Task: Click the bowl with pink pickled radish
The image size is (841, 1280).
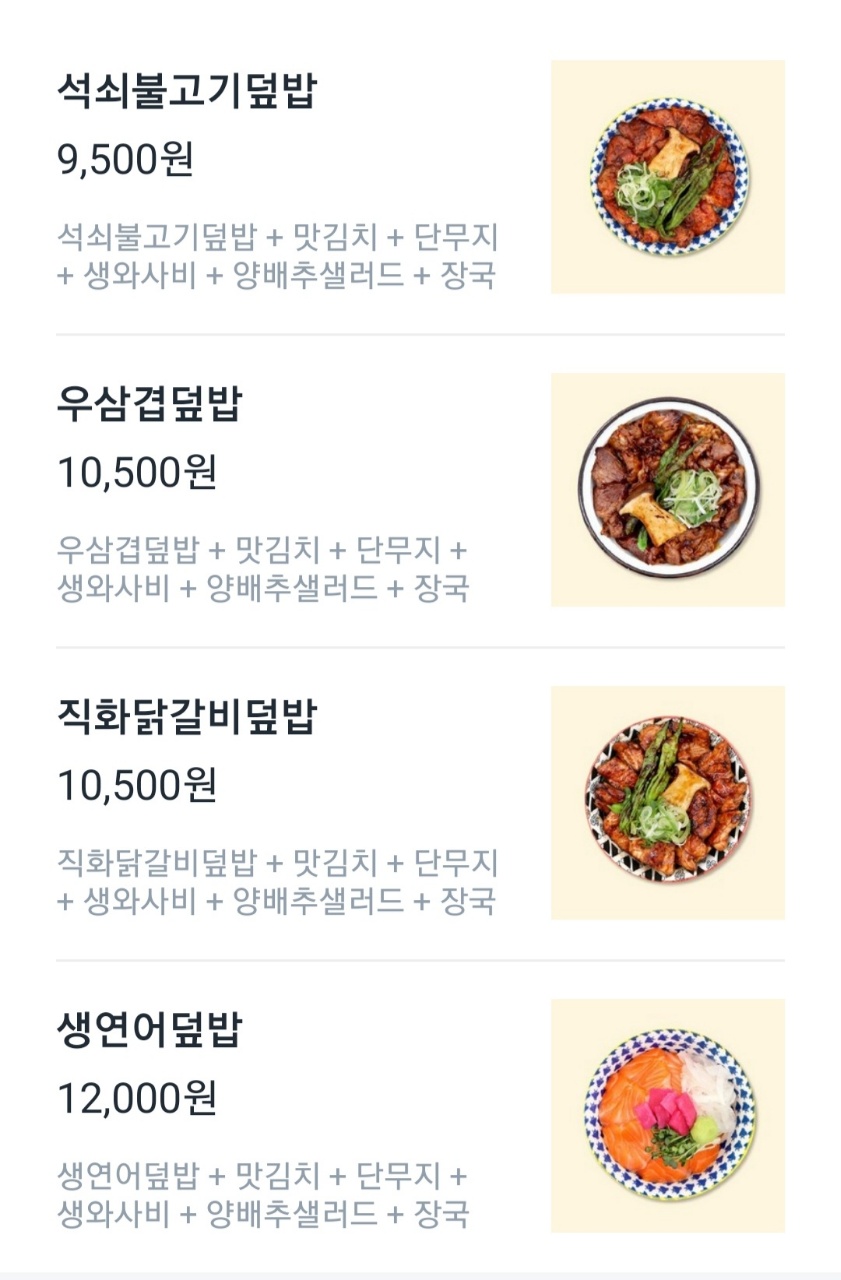Action: click(669, 1115)
